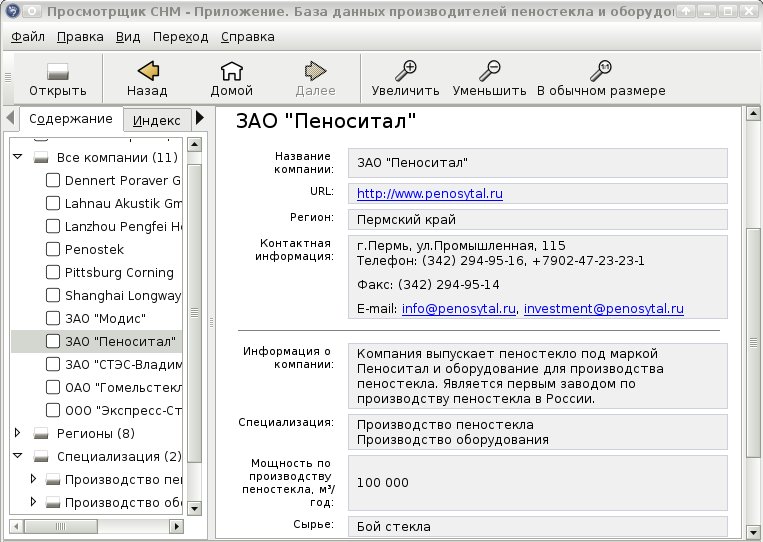Click the page icon beside ОАО "Гомельстекло"
This screenshot has height=542, width=763.
tap(53, 387)
